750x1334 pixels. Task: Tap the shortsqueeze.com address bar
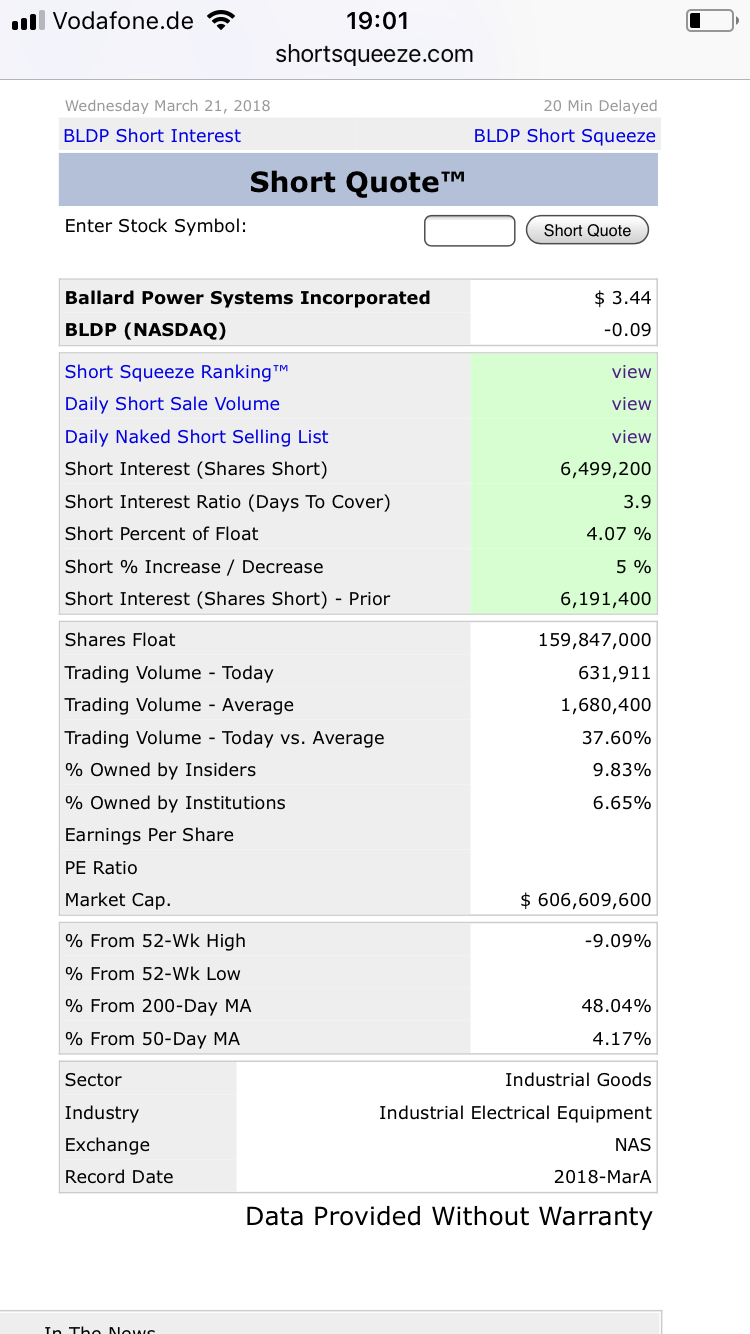coord(375,54)
